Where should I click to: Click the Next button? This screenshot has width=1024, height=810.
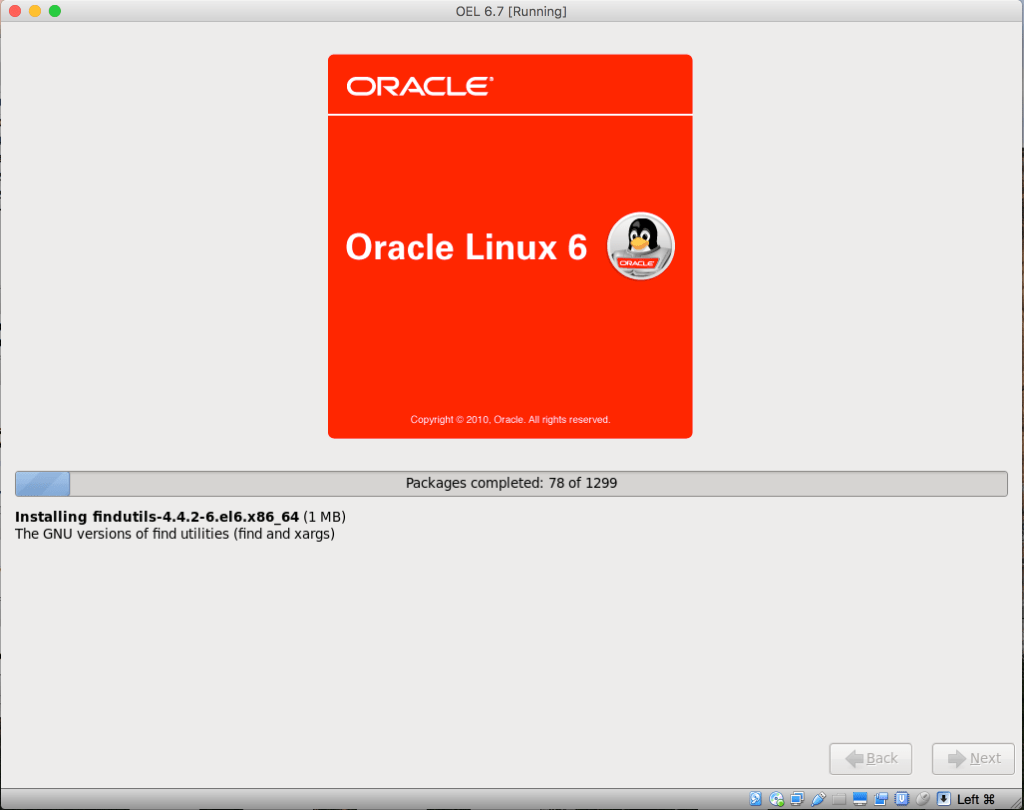point(973,758)
